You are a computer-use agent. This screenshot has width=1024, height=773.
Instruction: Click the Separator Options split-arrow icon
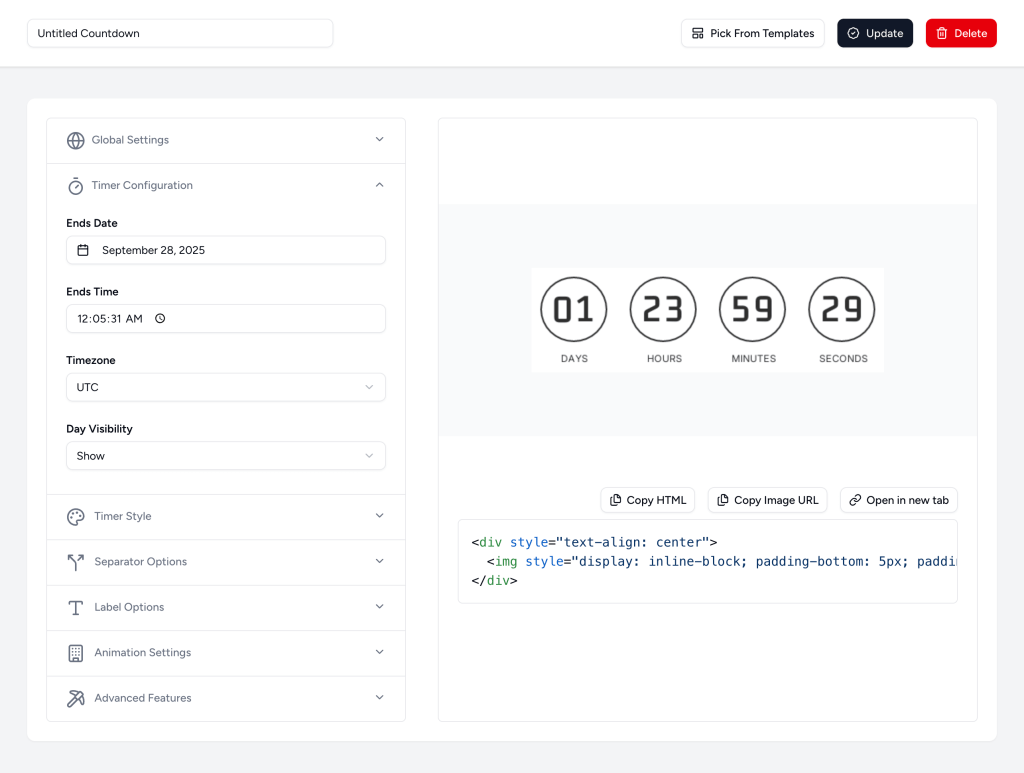[x=76, y=562]
